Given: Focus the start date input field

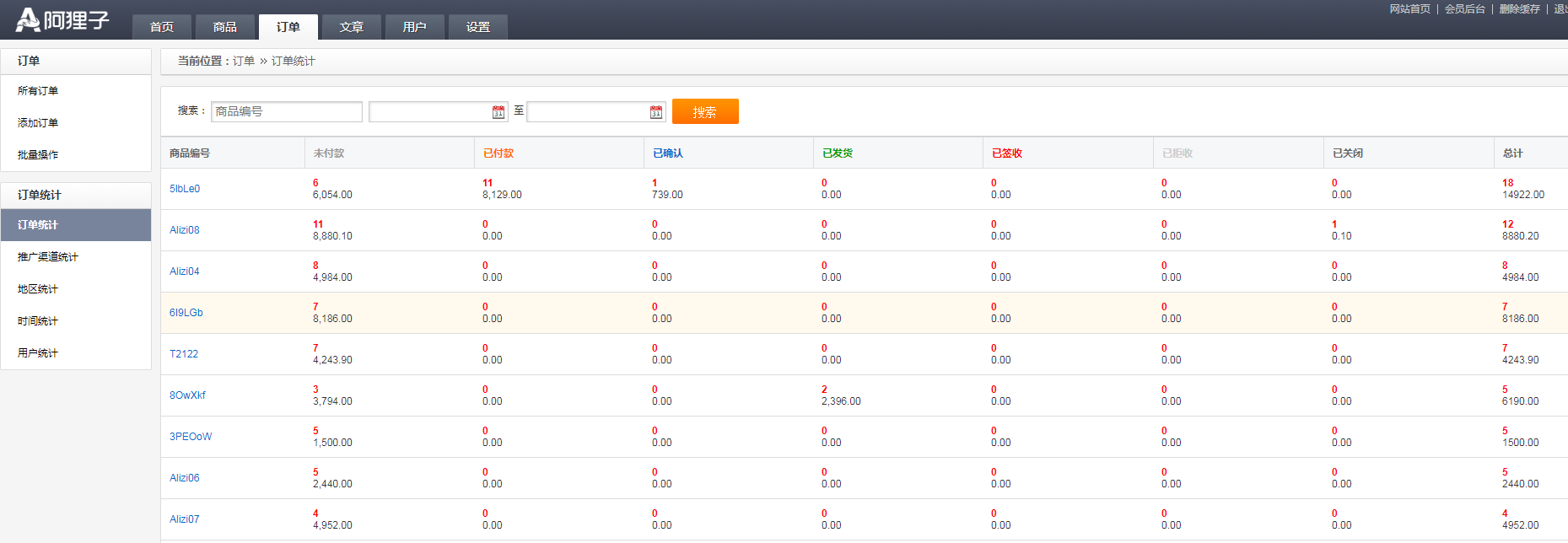Looking at the screenshot, I should pyautogui.click(x=428, y=111).
